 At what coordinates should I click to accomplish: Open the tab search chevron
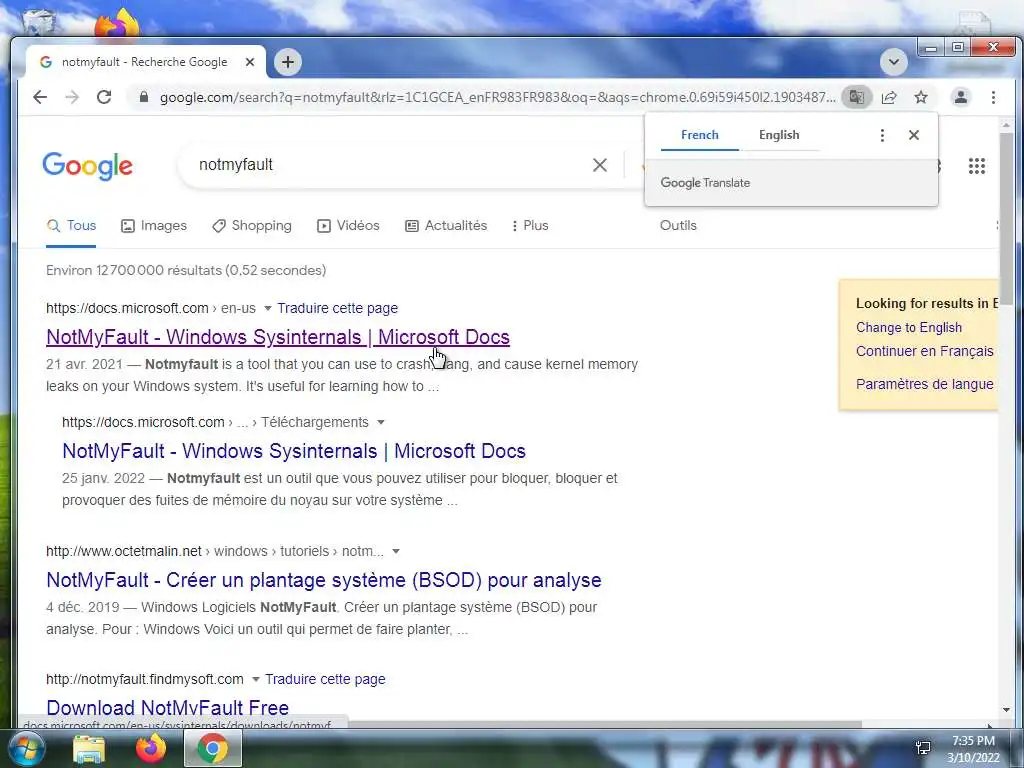tap(893, 62)
